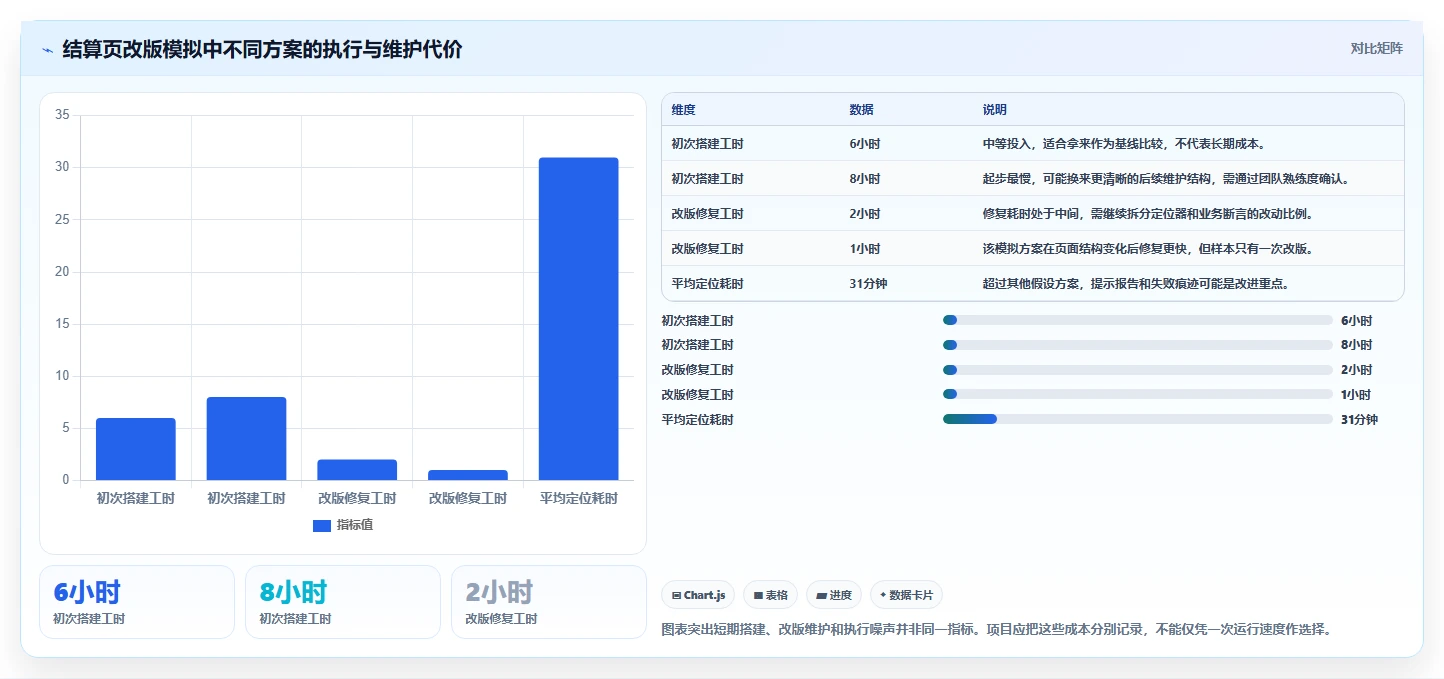The image size is (1444, 679).
Task: Select the 进度 chip
Action: (x=834, y=595)
